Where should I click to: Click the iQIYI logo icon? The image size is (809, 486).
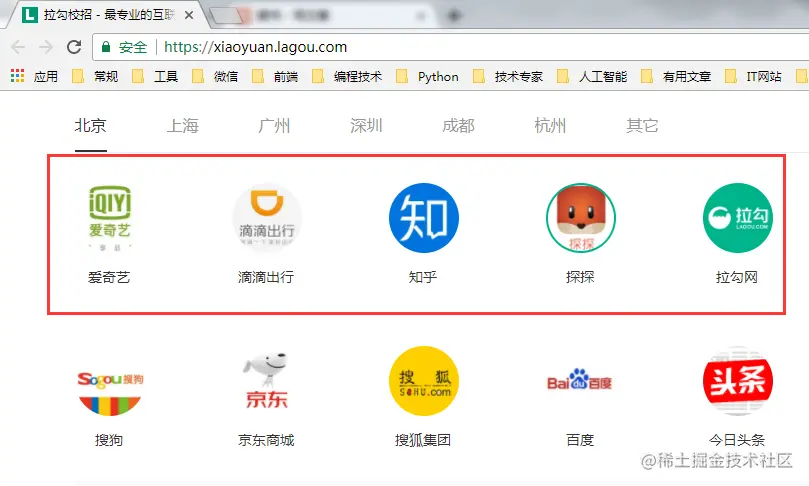coord(109,218)
